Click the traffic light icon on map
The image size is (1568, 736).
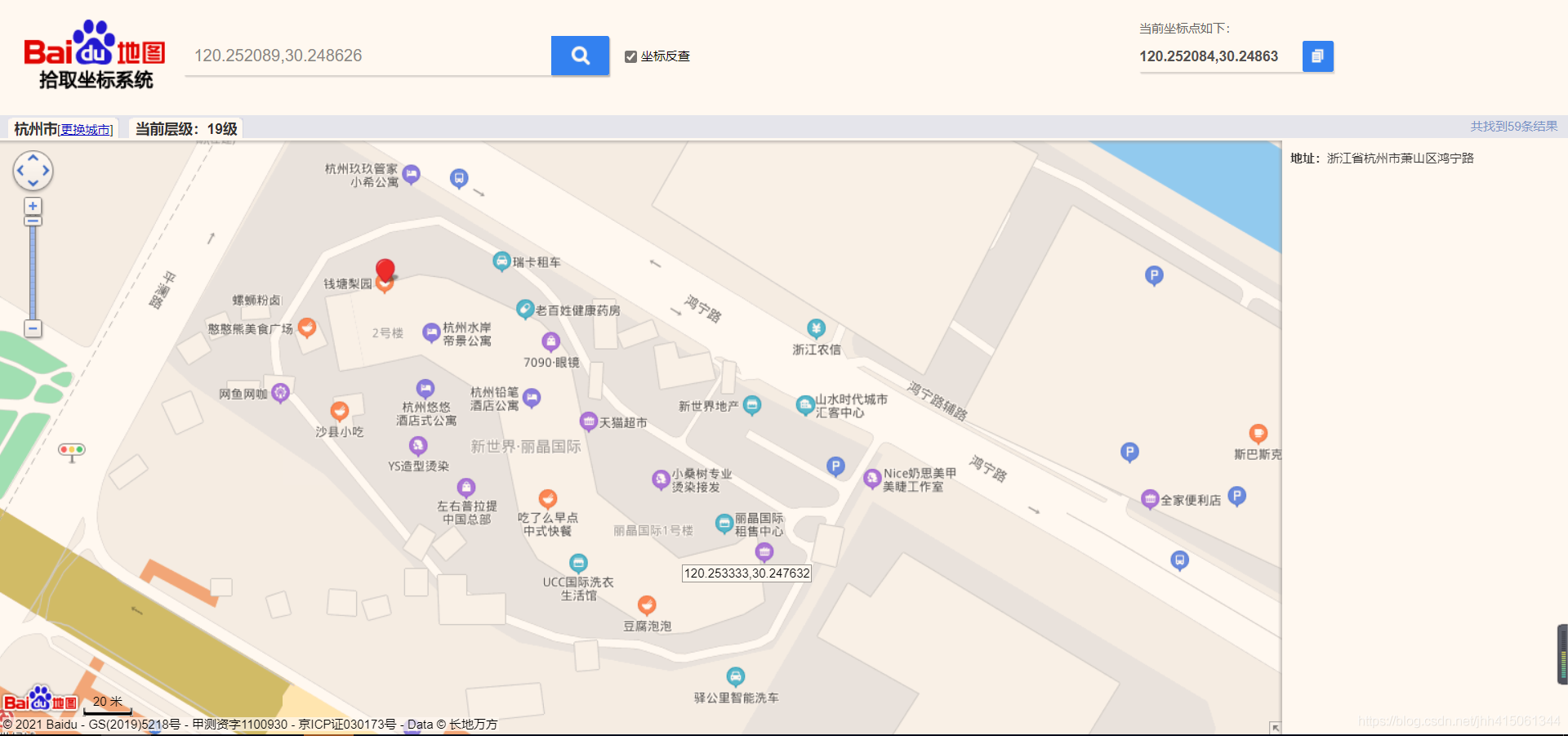coord(72,451)
